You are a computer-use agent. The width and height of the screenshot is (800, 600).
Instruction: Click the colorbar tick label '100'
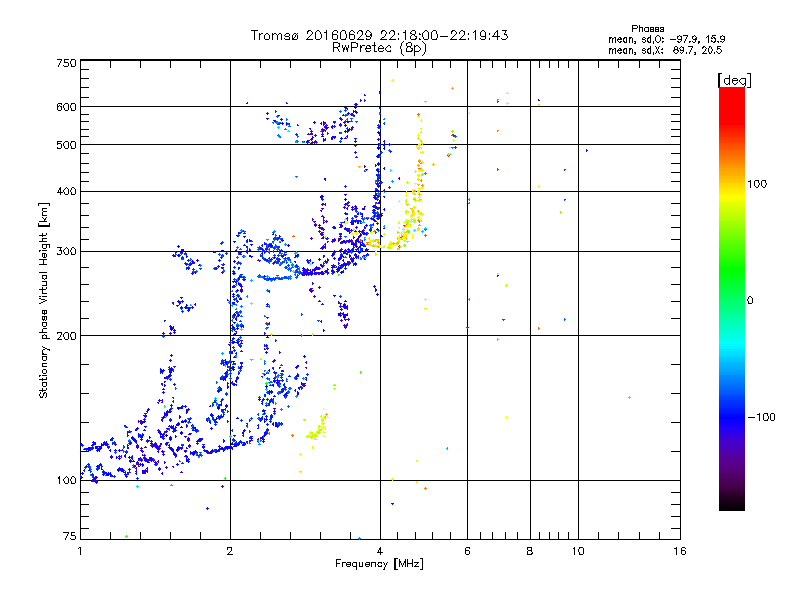757,184
